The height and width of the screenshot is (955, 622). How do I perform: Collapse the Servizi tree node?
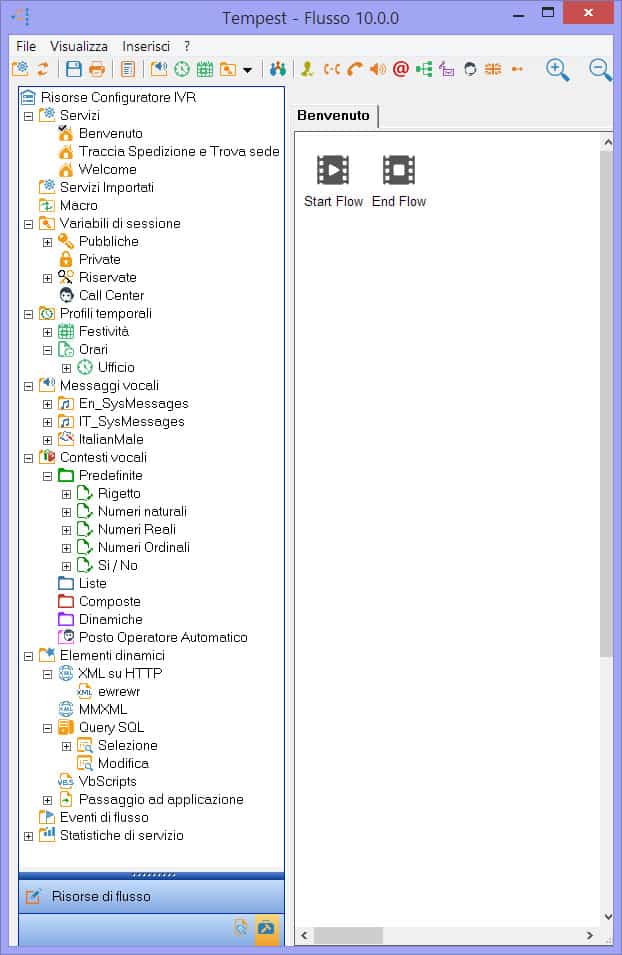[28, 116]
